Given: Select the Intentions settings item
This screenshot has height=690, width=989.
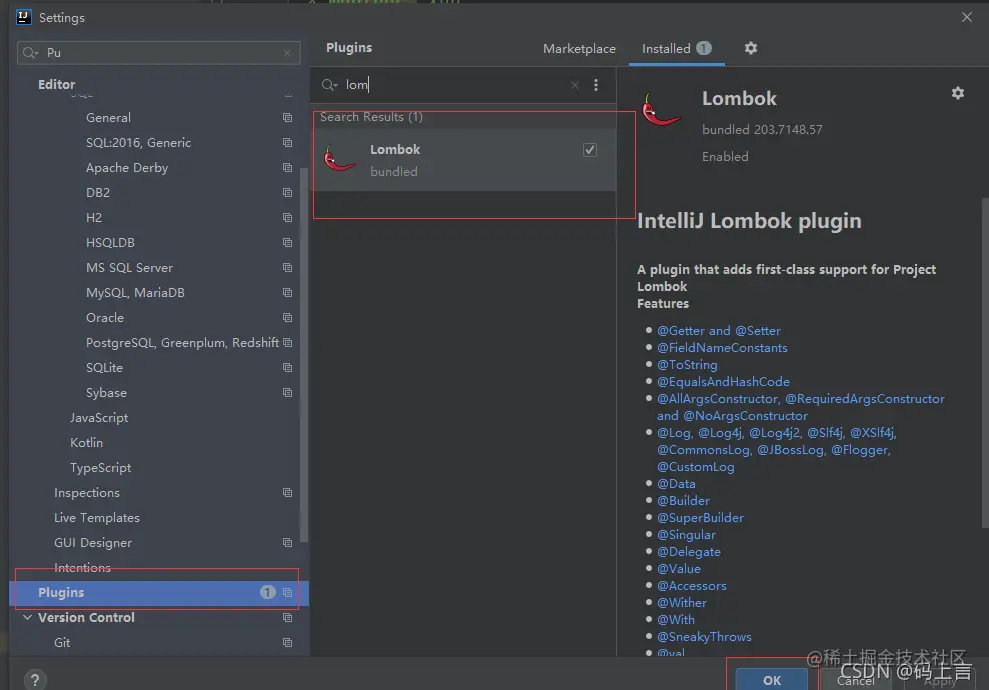Looking at the screenshot, I should point(82,568).
